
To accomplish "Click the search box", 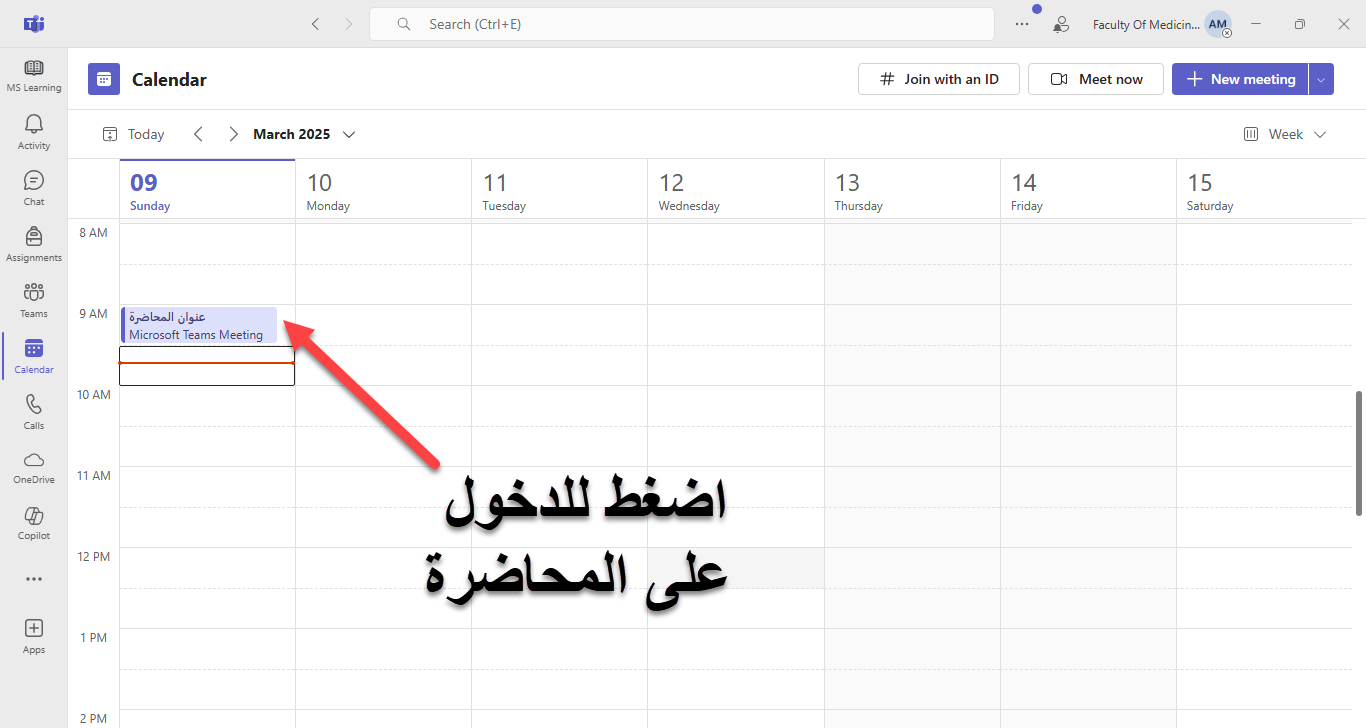I will click(682, 24).
